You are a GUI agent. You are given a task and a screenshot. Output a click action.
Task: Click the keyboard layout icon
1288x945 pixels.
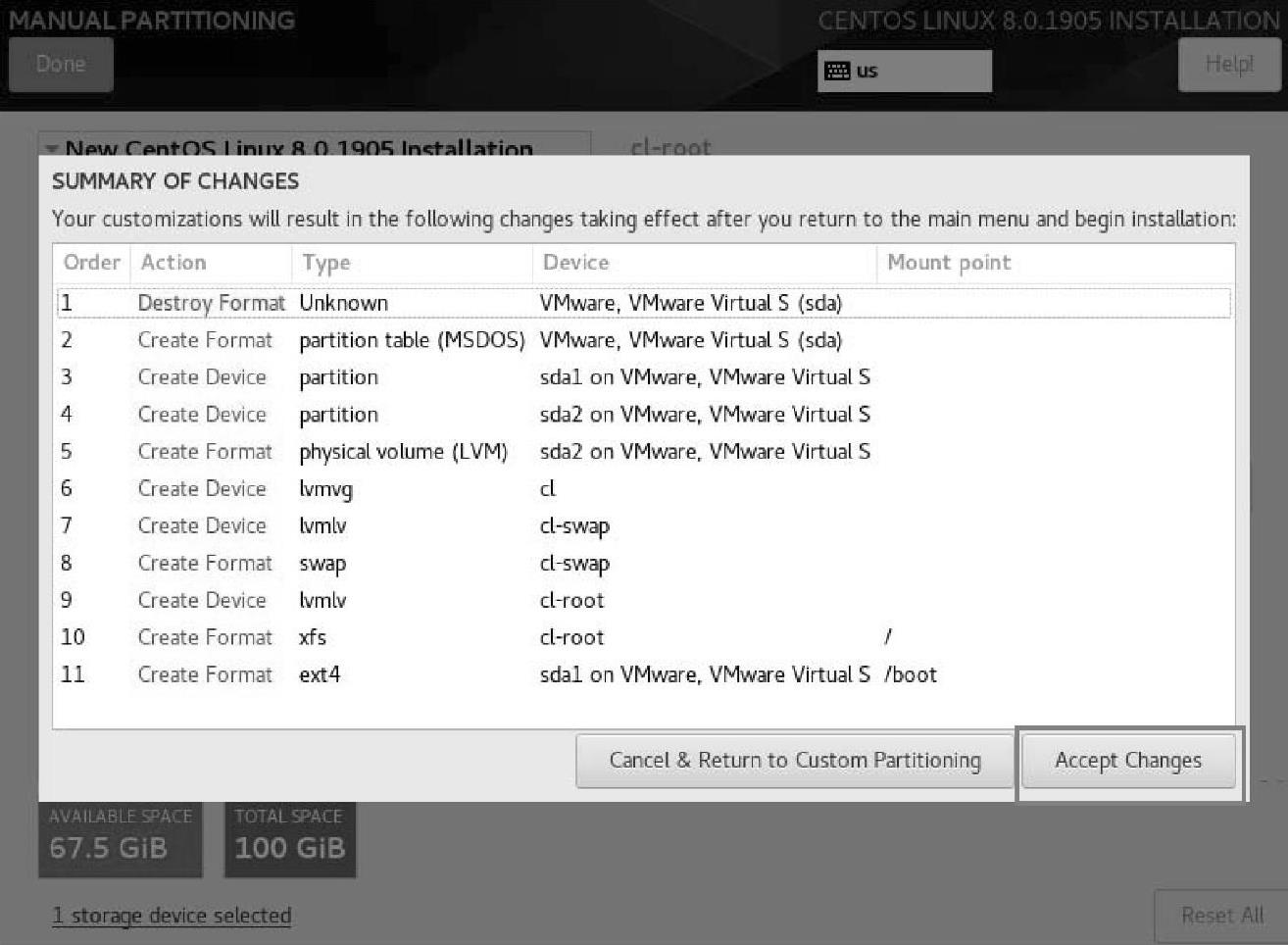tap(837, 71)
